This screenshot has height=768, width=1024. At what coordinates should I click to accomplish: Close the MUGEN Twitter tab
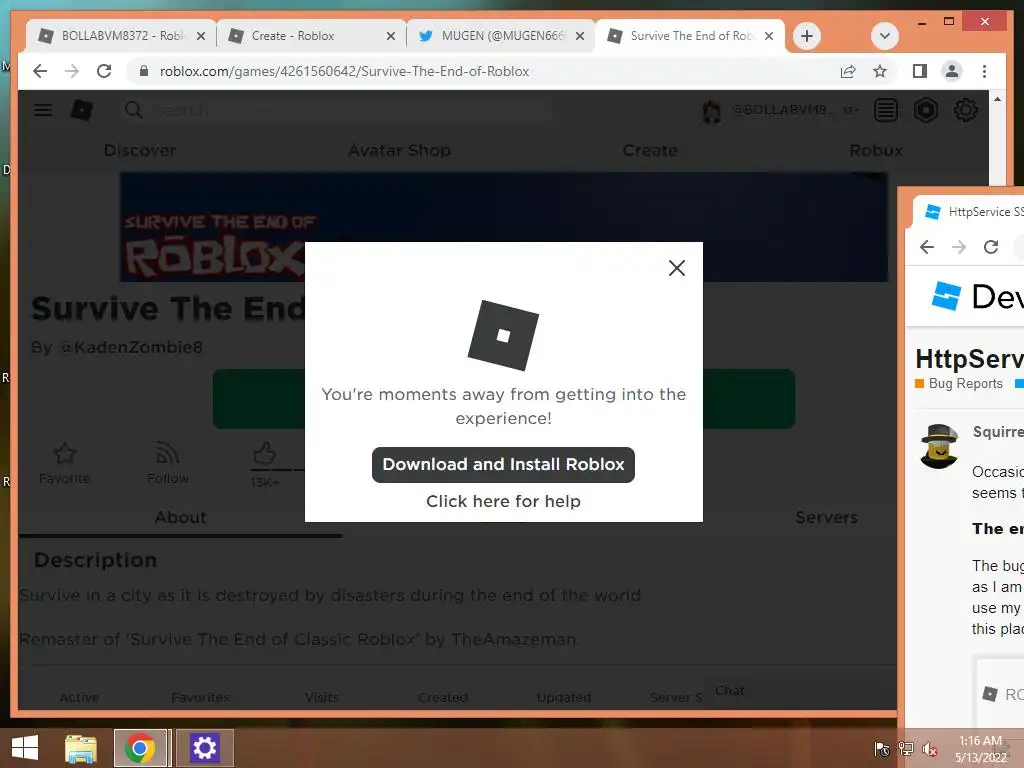pos(579,36)
